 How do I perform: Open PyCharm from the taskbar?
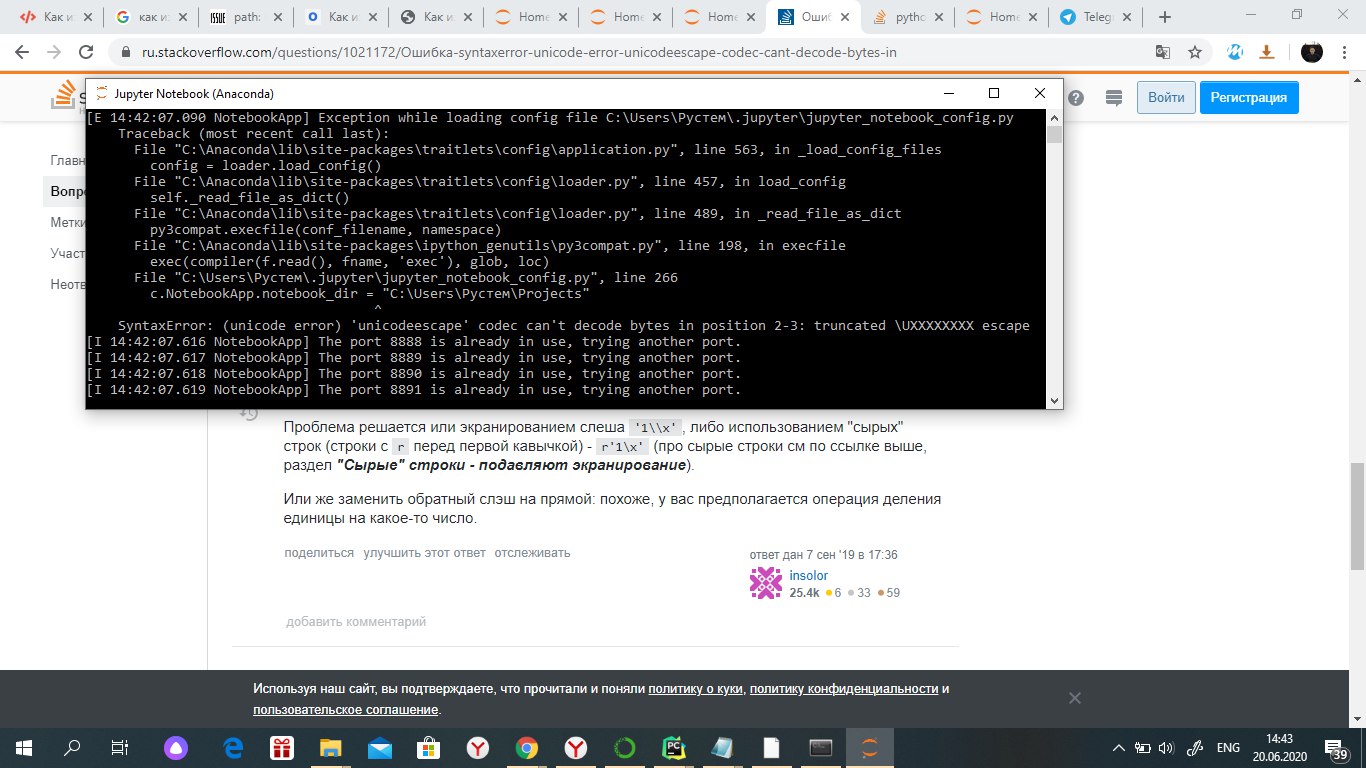673,747
